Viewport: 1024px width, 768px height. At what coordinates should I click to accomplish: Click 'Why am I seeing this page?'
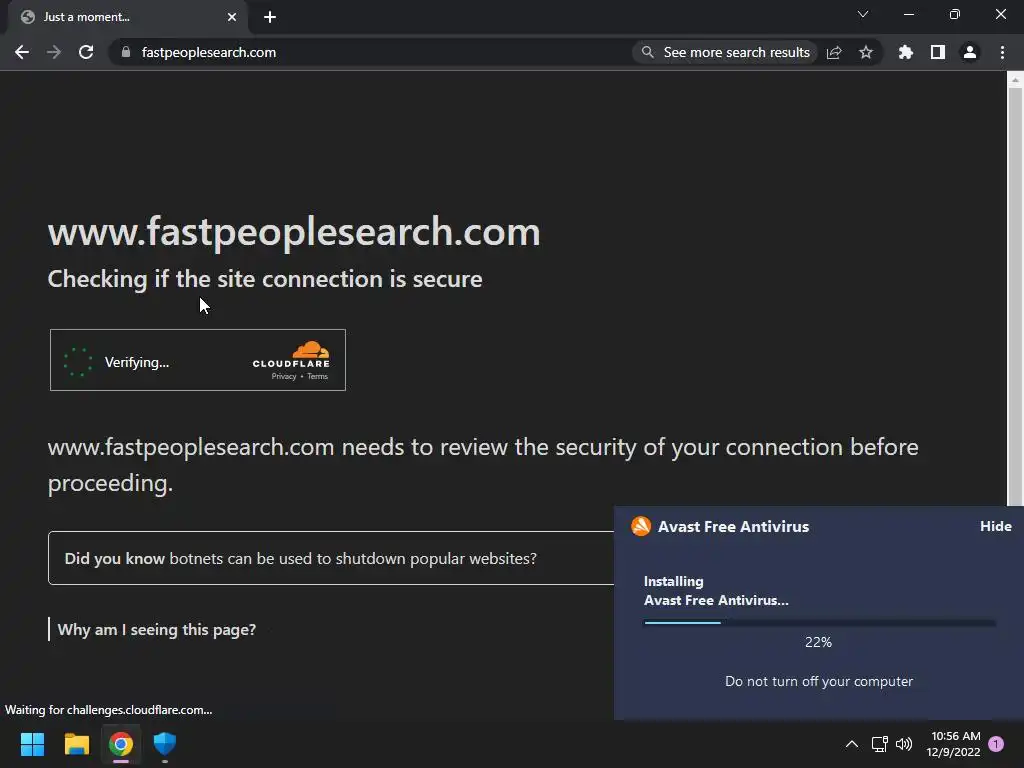click(x=157, y=630)
